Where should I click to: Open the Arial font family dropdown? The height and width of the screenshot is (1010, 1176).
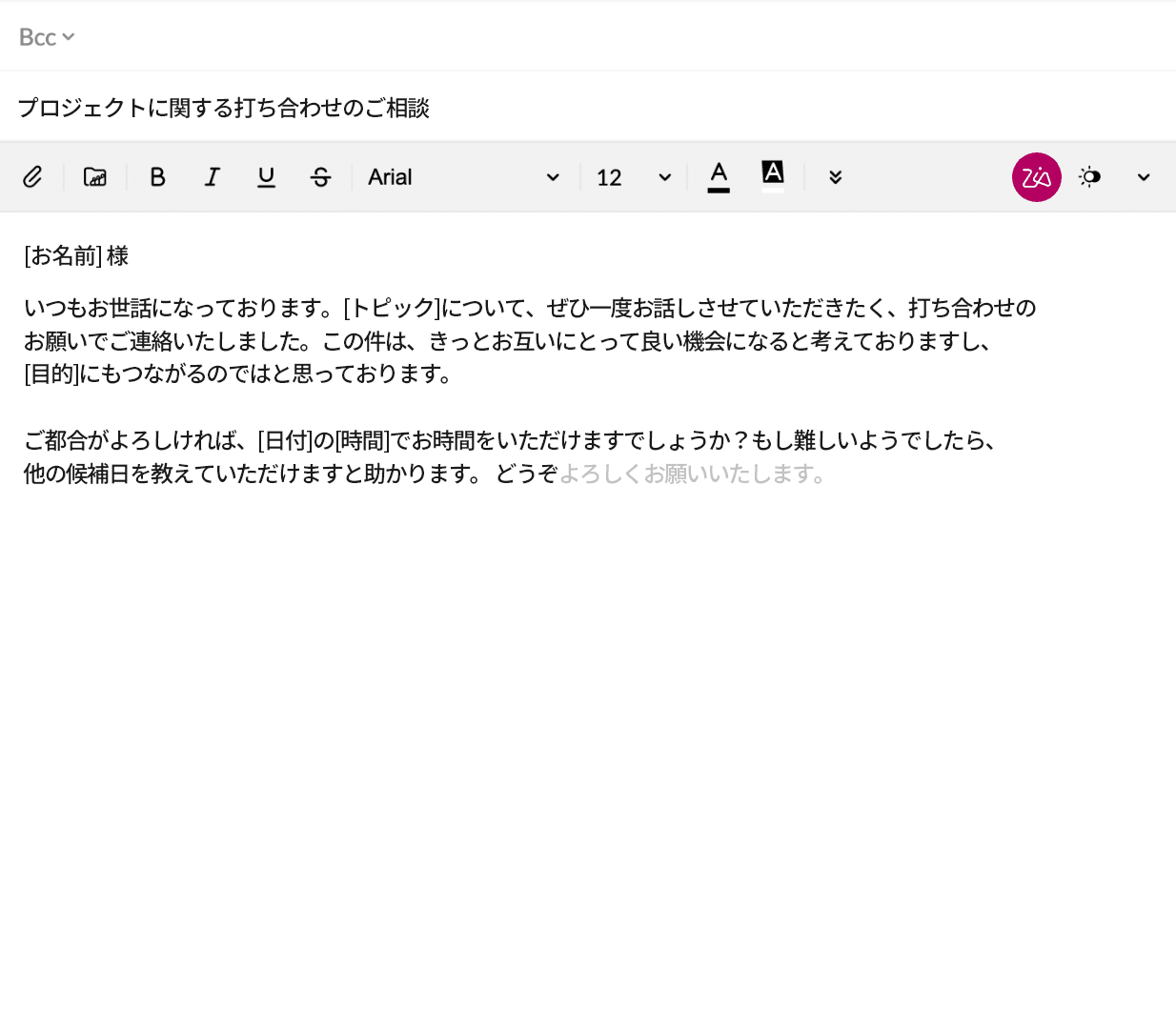pyautogui.click(x=464, y=177)
